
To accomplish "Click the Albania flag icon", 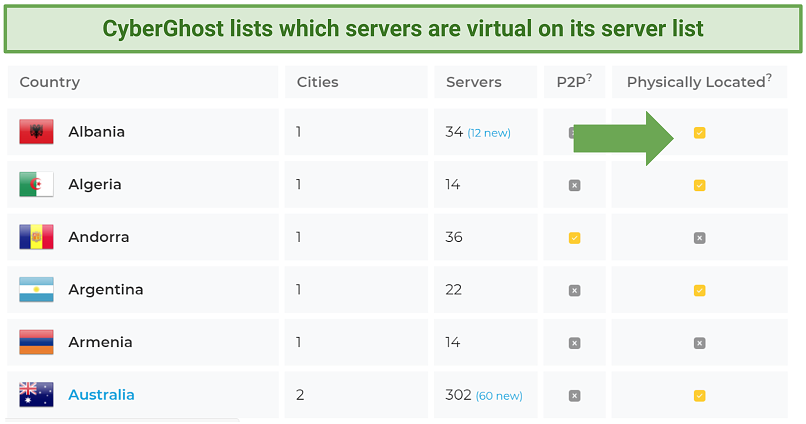I will [36, 132].
